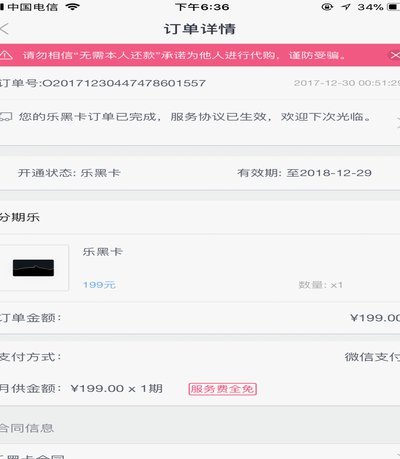This screenshot has height=459, width=400.
Task: Tap the order timestamp 2017-12-30
Action: click(347, 83)
